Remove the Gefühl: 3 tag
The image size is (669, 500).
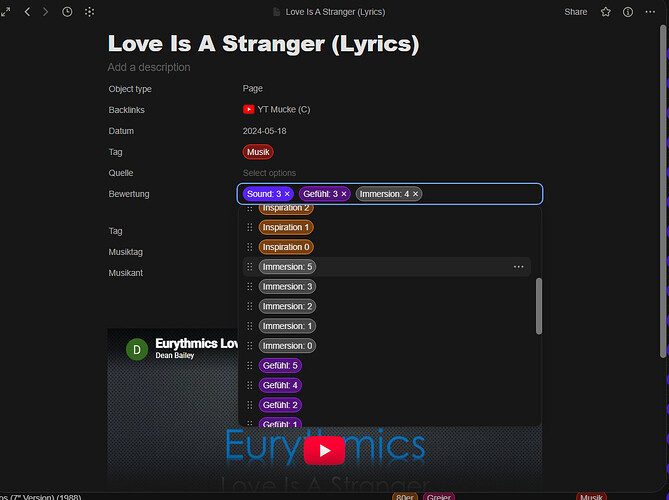click(344, 194)
